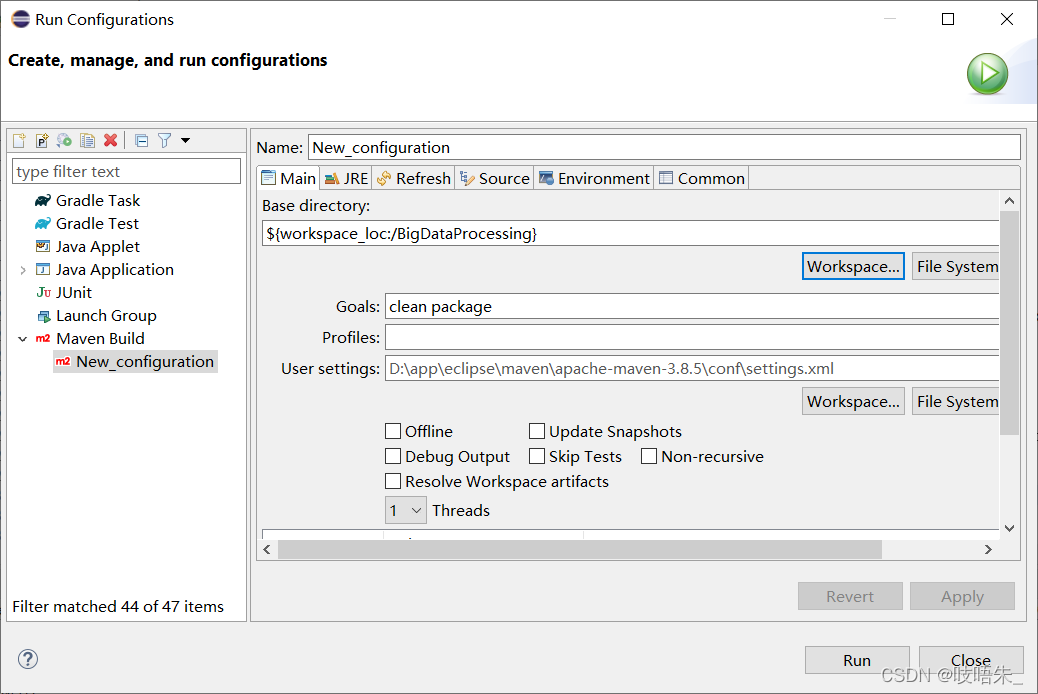Toggle the Debug Output checkbox
Image resolution: width=1038 pixels, height=694 pixels.
pos(393,456)
